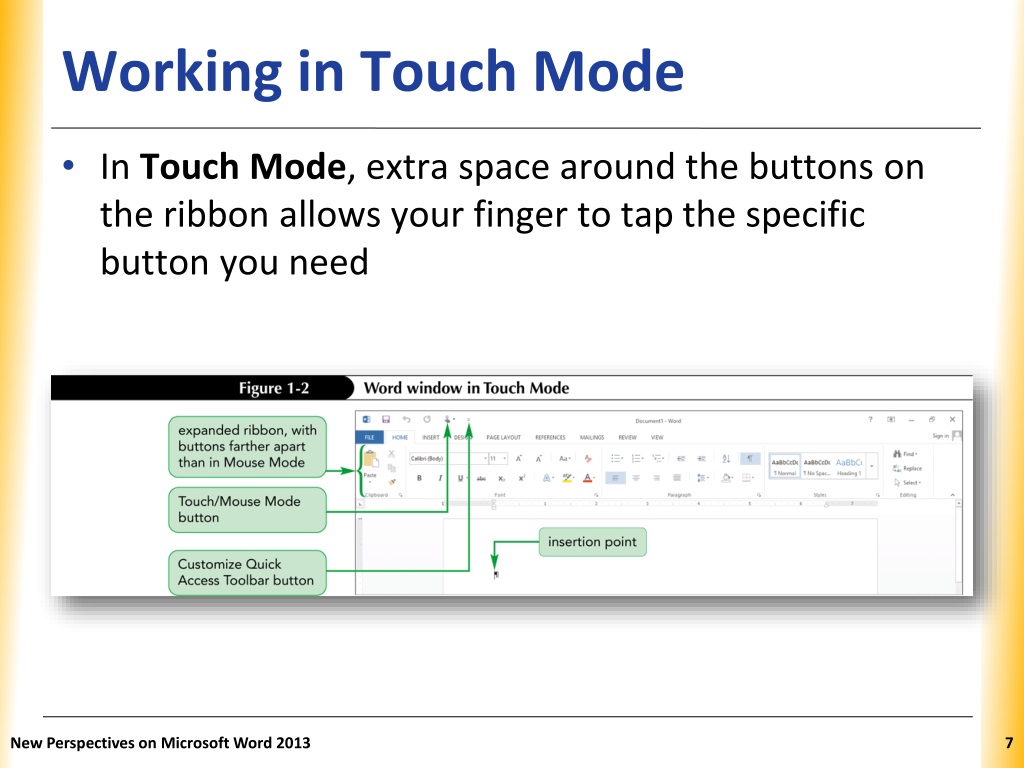Select Align Left paragraph alignment
Image resolution: width=1024 pixels, height=768 pixels.
point(615,478)
